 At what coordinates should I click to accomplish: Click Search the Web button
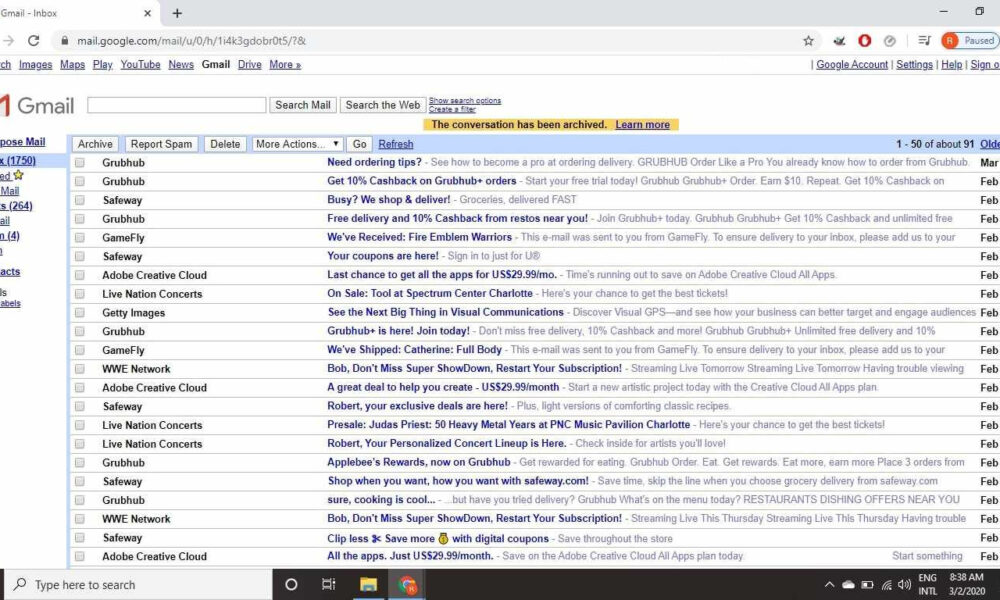(x=383, y=105)
